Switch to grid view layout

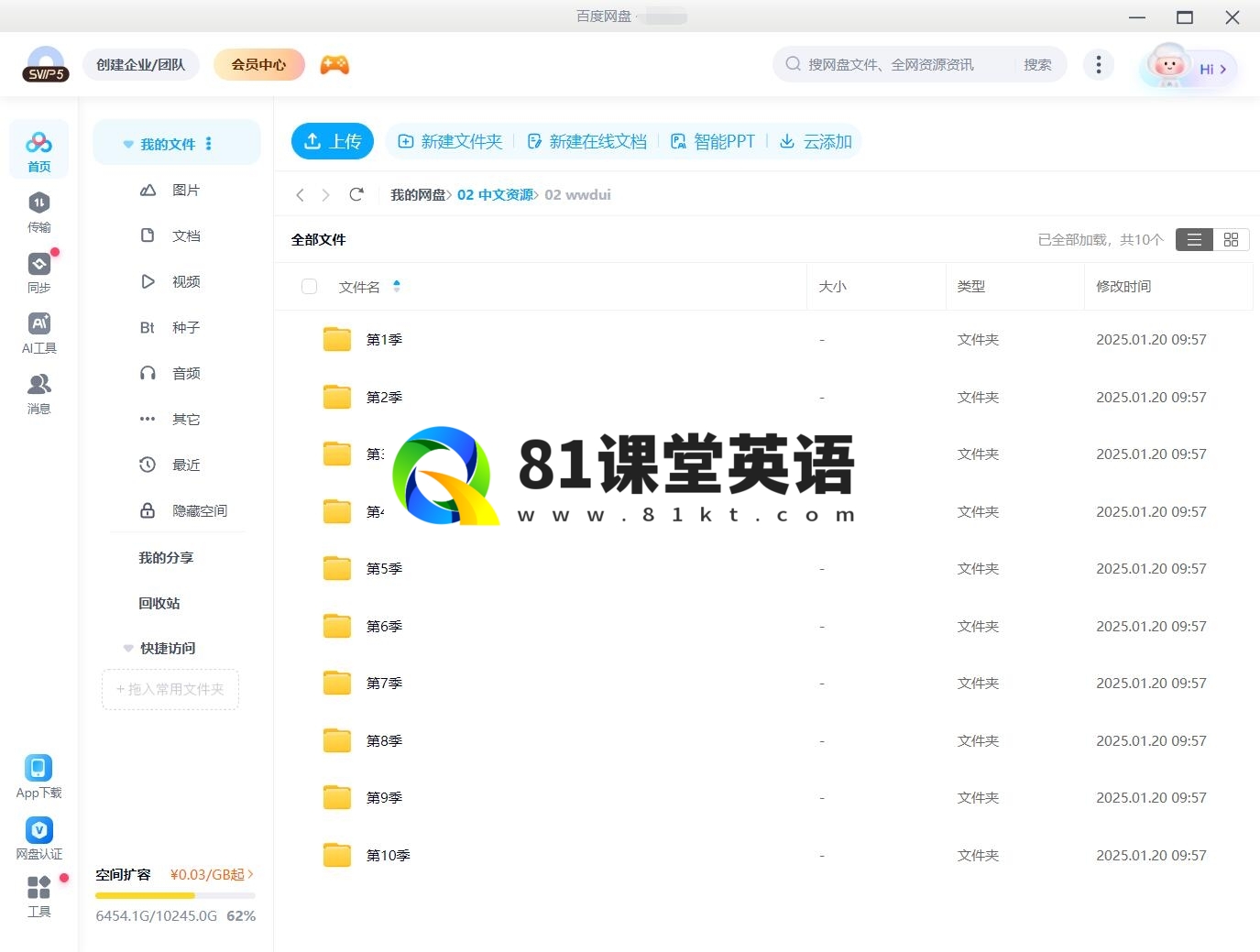point(1231,239)
